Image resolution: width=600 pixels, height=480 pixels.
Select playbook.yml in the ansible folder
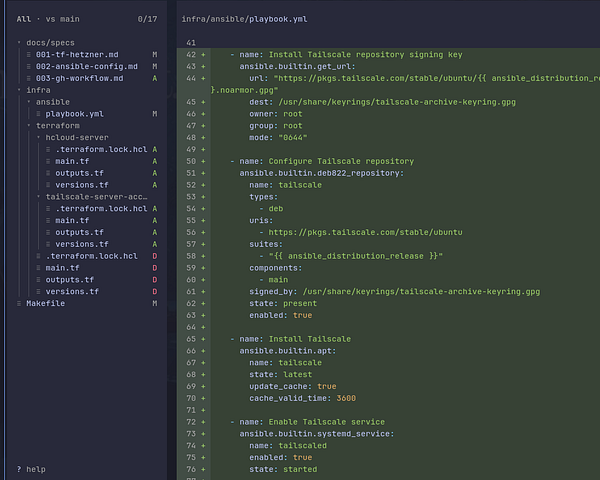[x=74, y=114]
